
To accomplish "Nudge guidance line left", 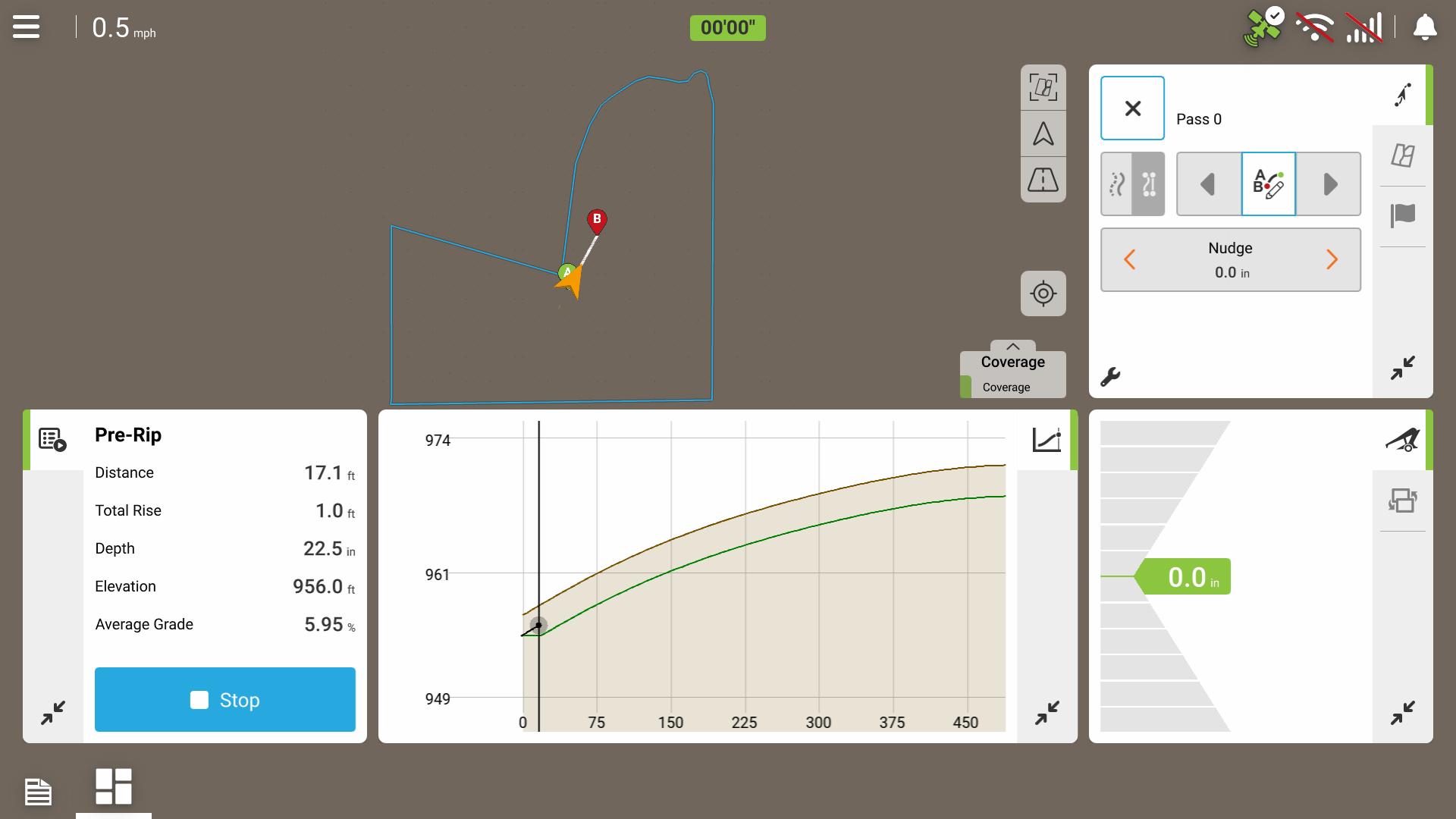I will coord(1129,260).
